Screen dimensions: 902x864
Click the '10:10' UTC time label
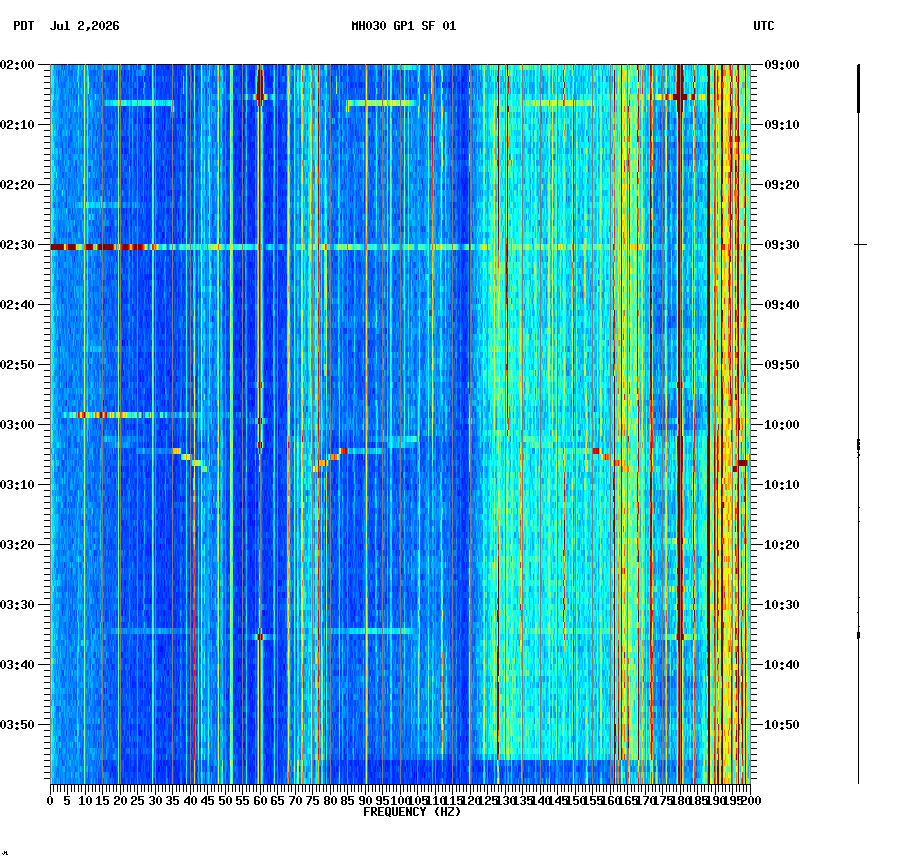pyautogui.click(x=782, y=484)
